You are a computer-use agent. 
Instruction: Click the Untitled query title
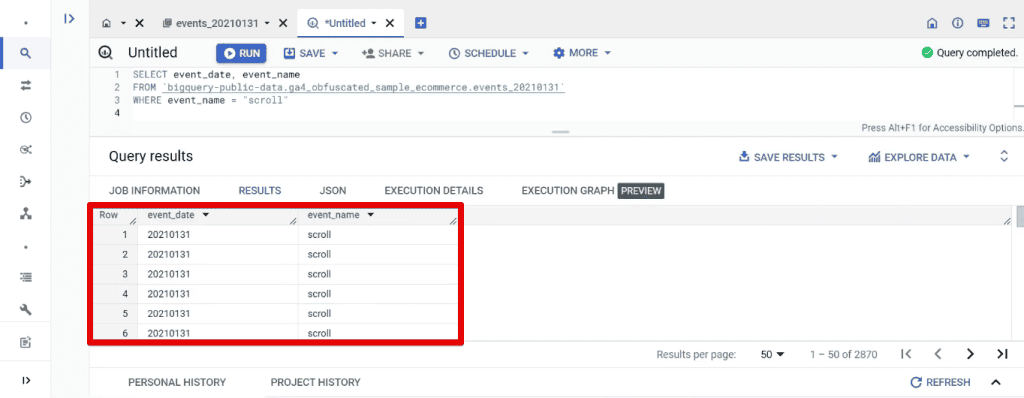(x=153, y=54)
